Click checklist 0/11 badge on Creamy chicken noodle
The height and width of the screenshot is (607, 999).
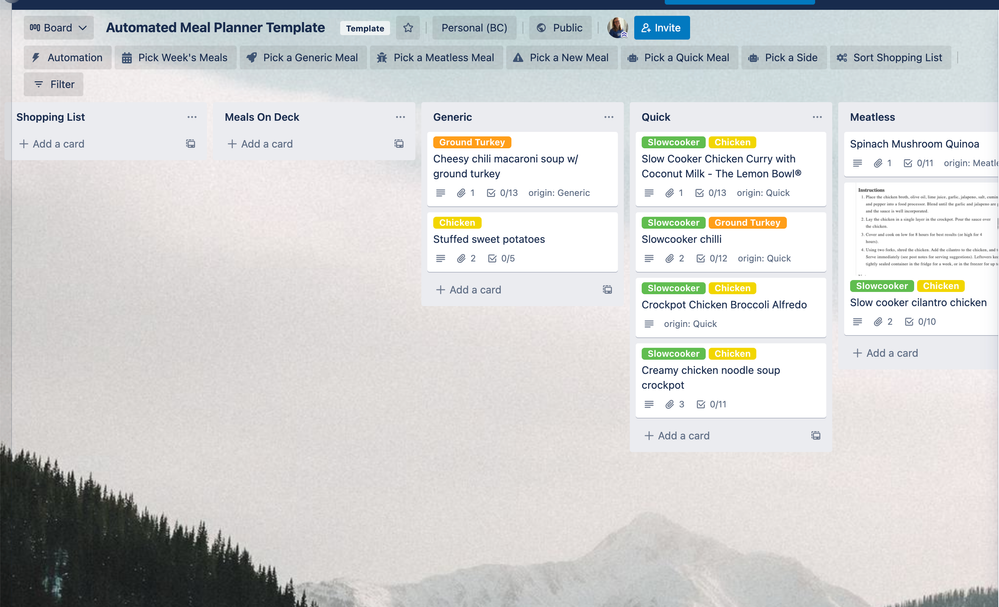pyautogui.click(x=711, y=404)
